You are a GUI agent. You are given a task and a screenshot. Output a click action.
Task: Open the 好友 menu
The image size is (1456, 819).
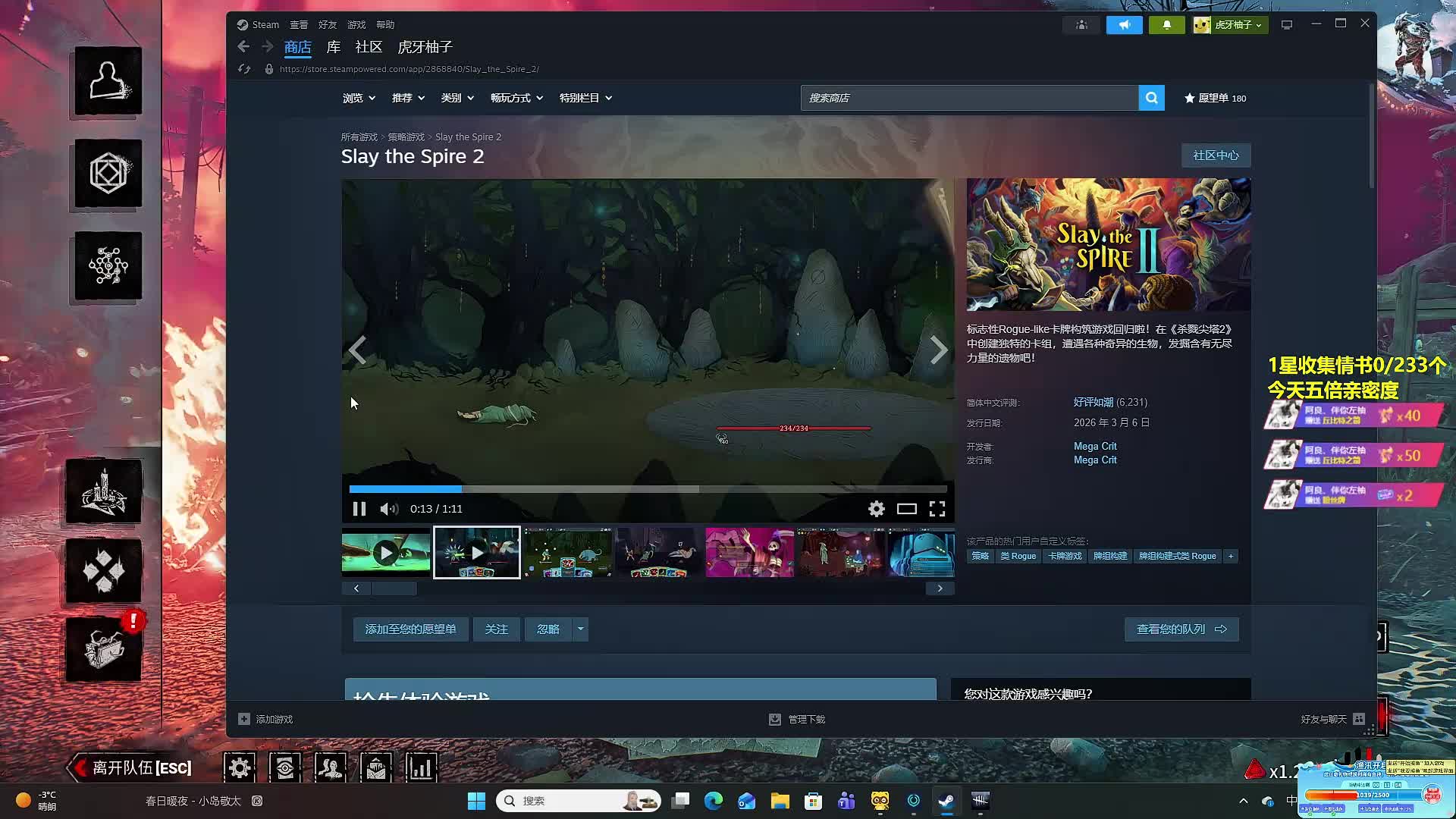tap(328, 25)
